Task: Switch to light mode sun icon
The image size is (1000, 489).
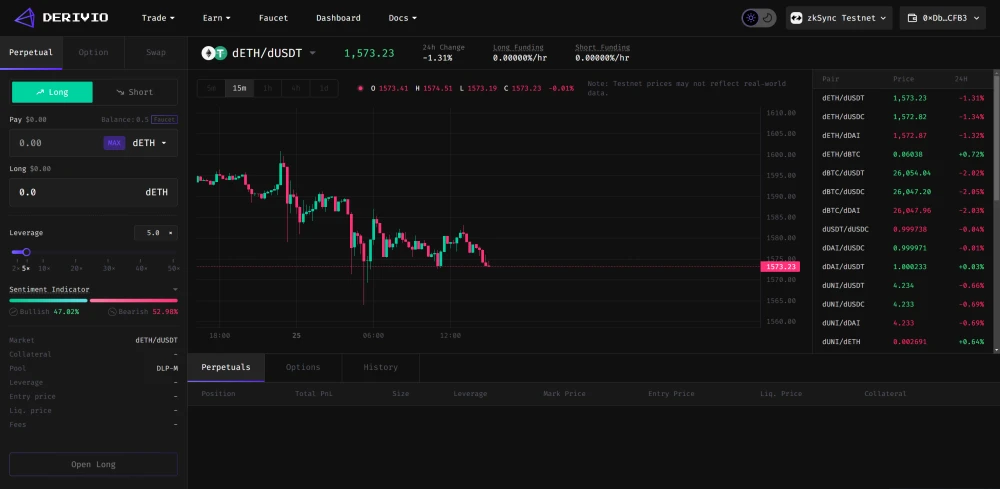Action: [x=751, y=18]
